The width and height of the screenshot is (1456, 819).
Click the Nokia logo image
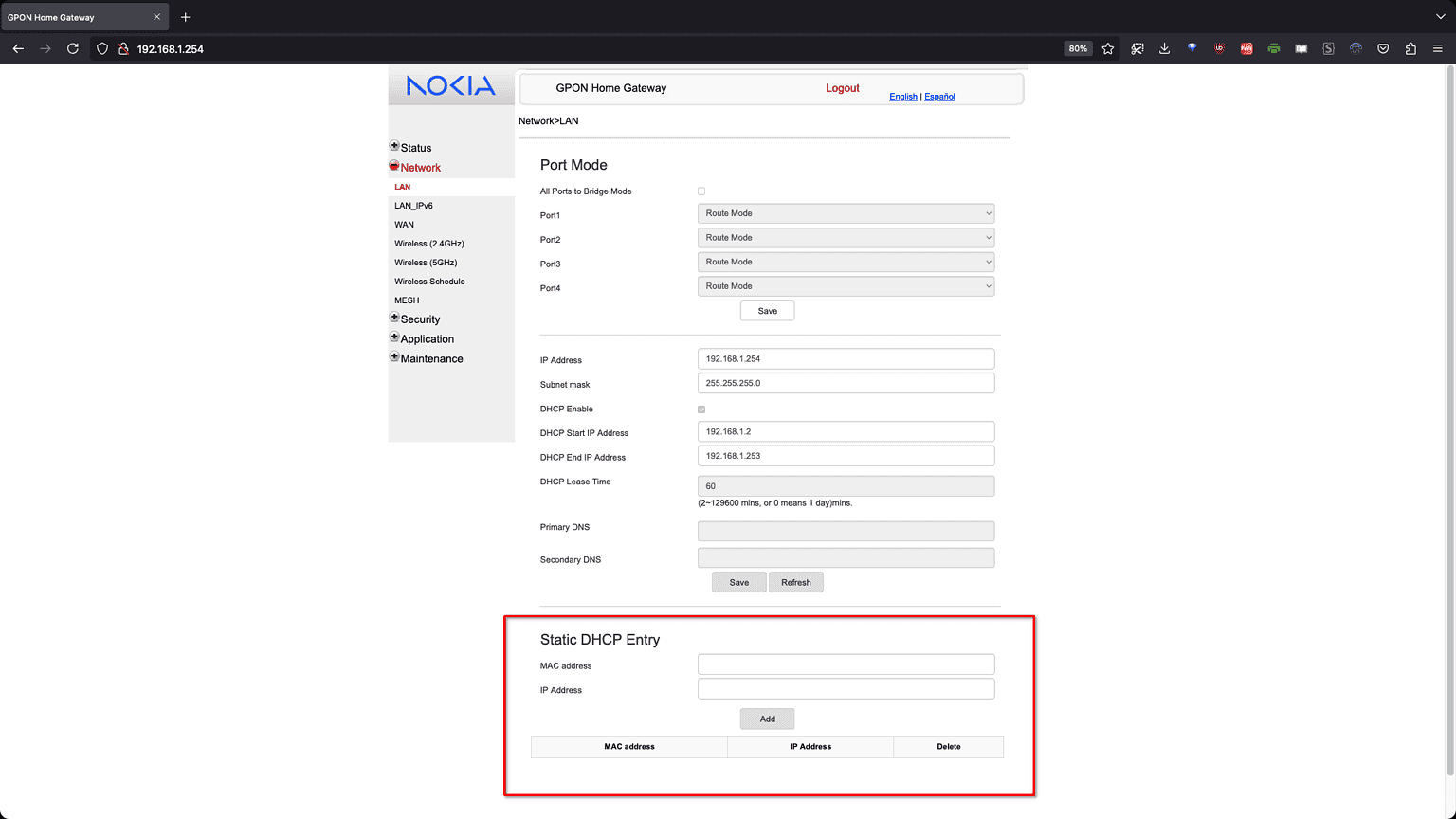451,84
